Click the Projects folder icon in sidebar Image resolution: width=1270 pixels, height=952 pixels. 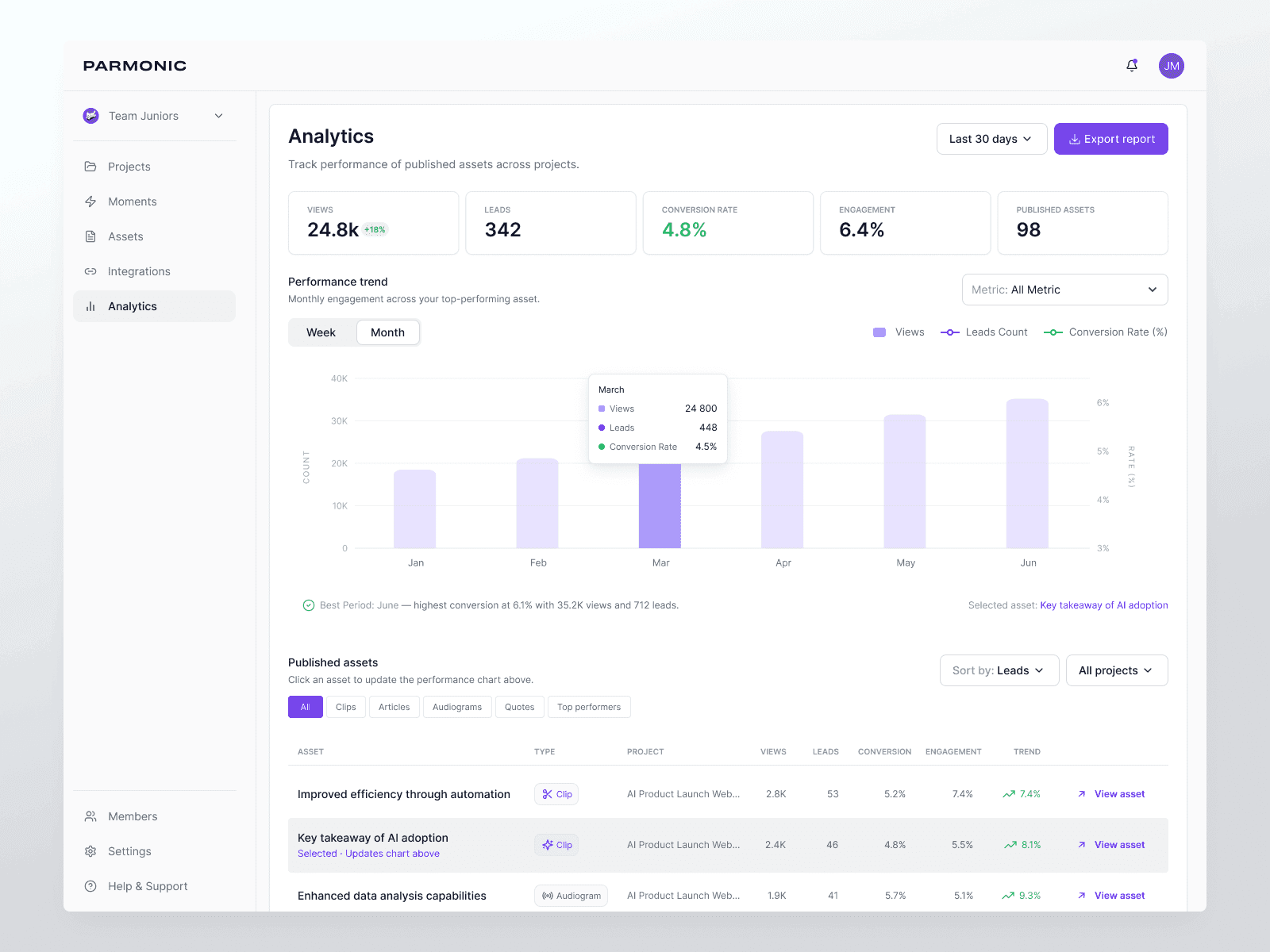90,167
